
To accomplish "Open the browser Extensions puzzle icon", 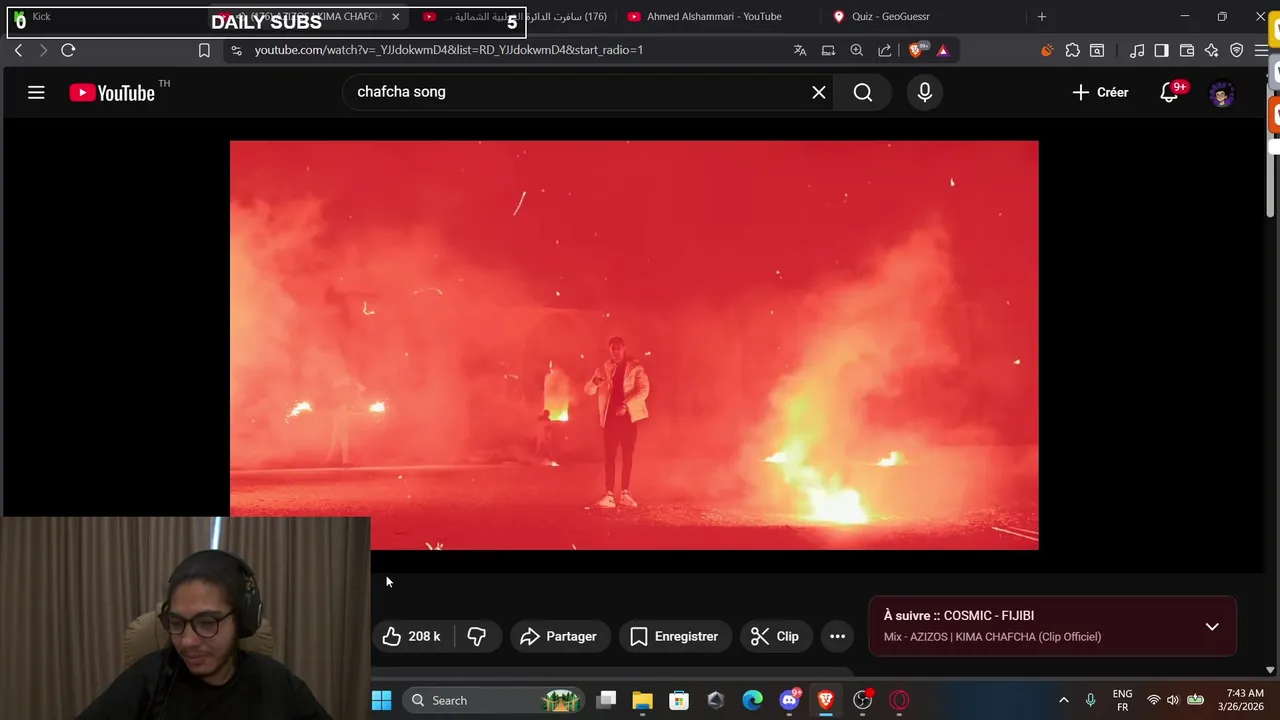I will 1073,50.
